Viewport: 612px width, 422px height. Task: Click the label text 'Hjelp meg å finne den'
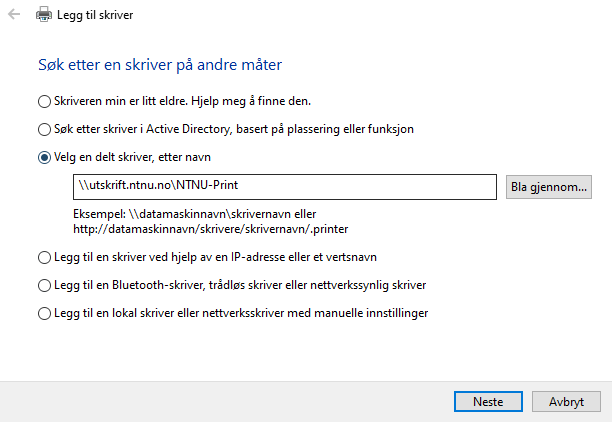point(251,101)
